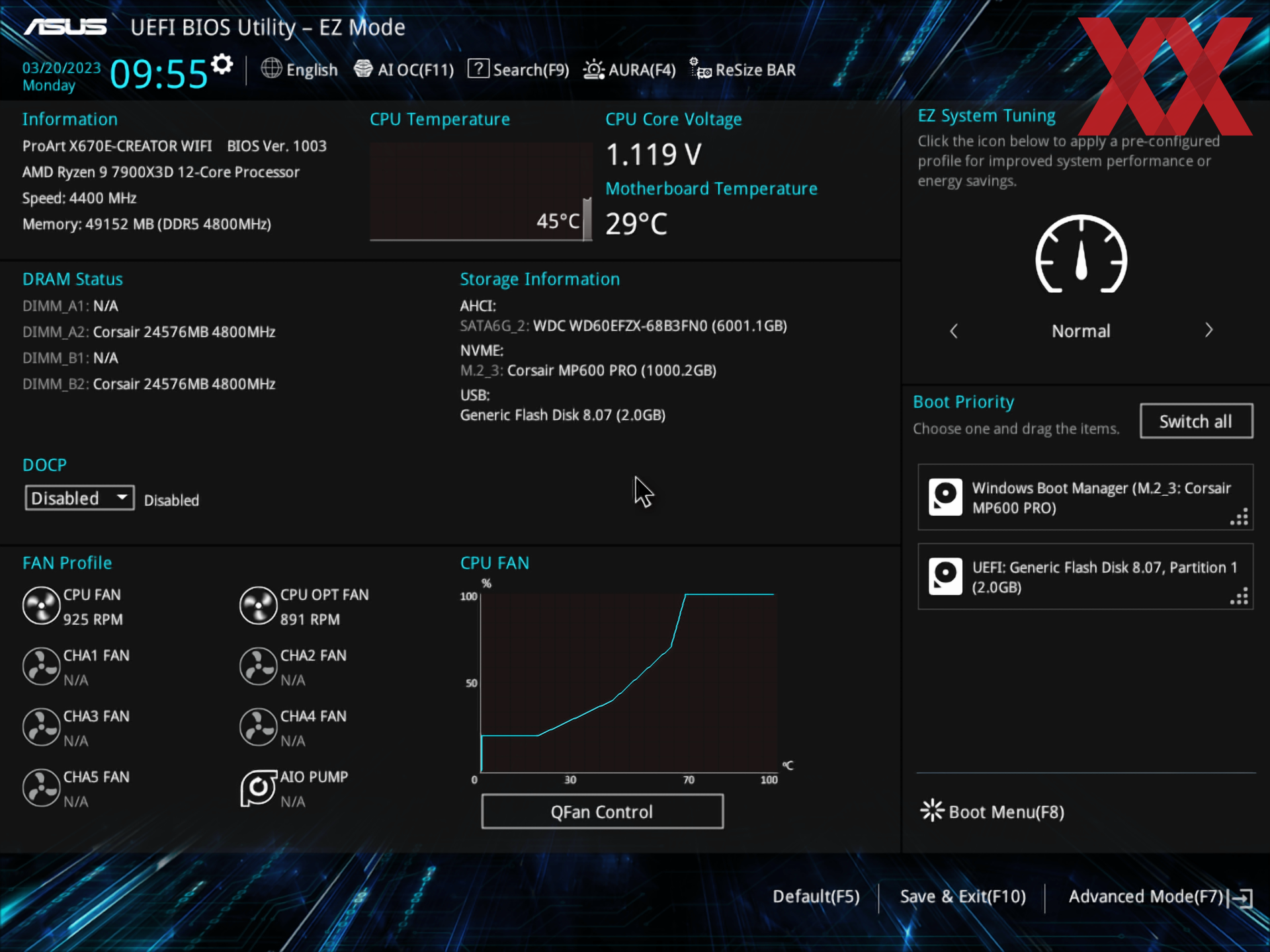This screenshot has height=952, width=1270.
Task: Click the 29°C motherboard temperature
Action: click(x=636, y=224)
